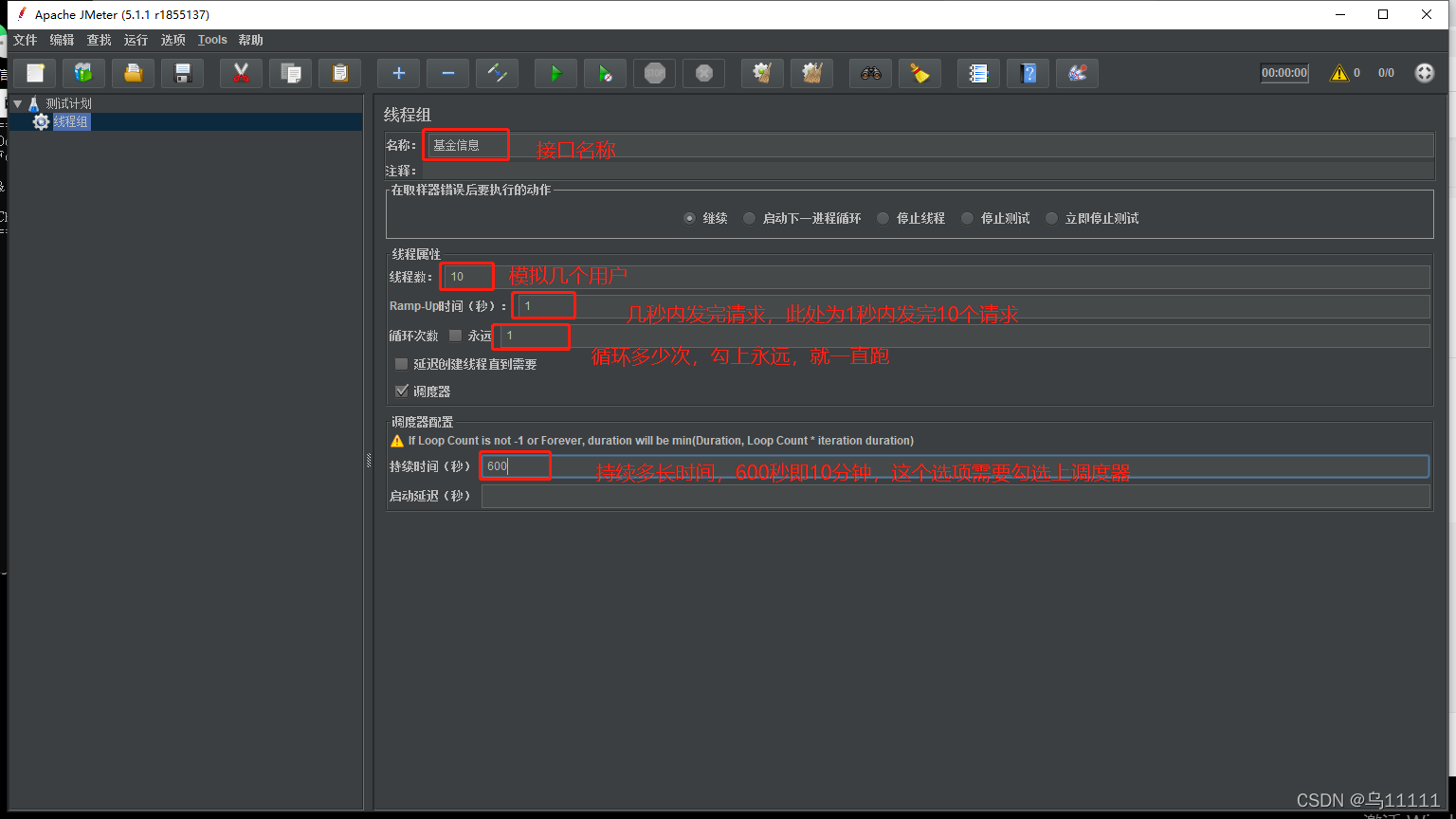Uncheck the 调度器 scheduler checkbox

pos(402,391)
